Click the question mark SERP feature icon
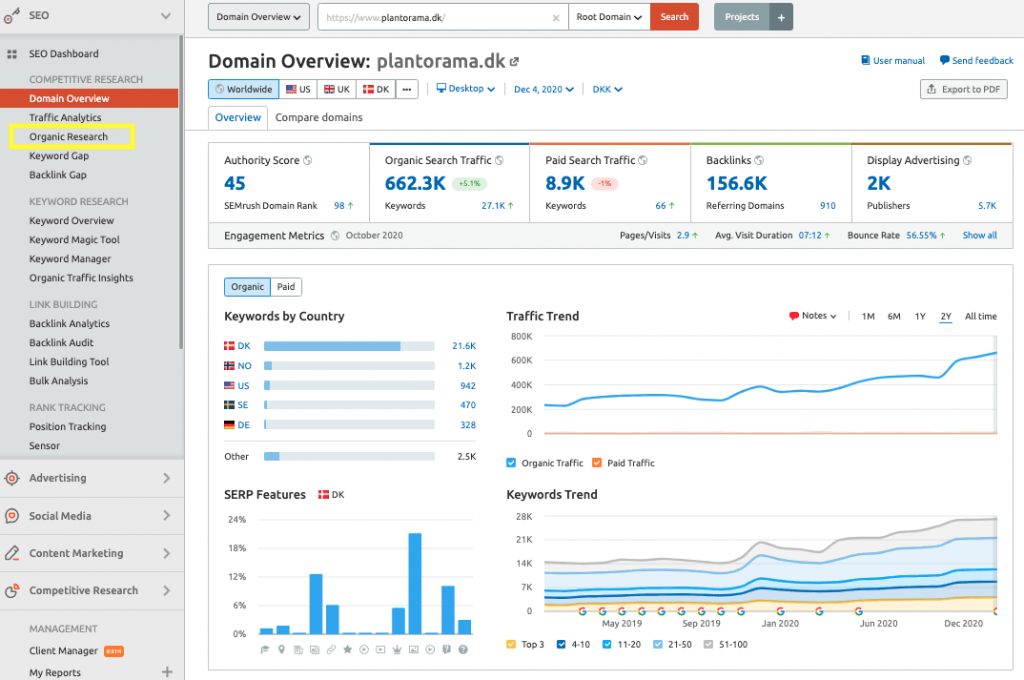 click(463, 649)
